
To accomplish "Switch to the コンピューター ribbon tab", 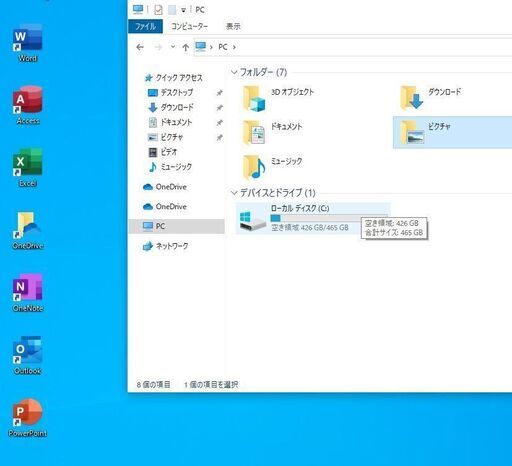I will [189, 26].
